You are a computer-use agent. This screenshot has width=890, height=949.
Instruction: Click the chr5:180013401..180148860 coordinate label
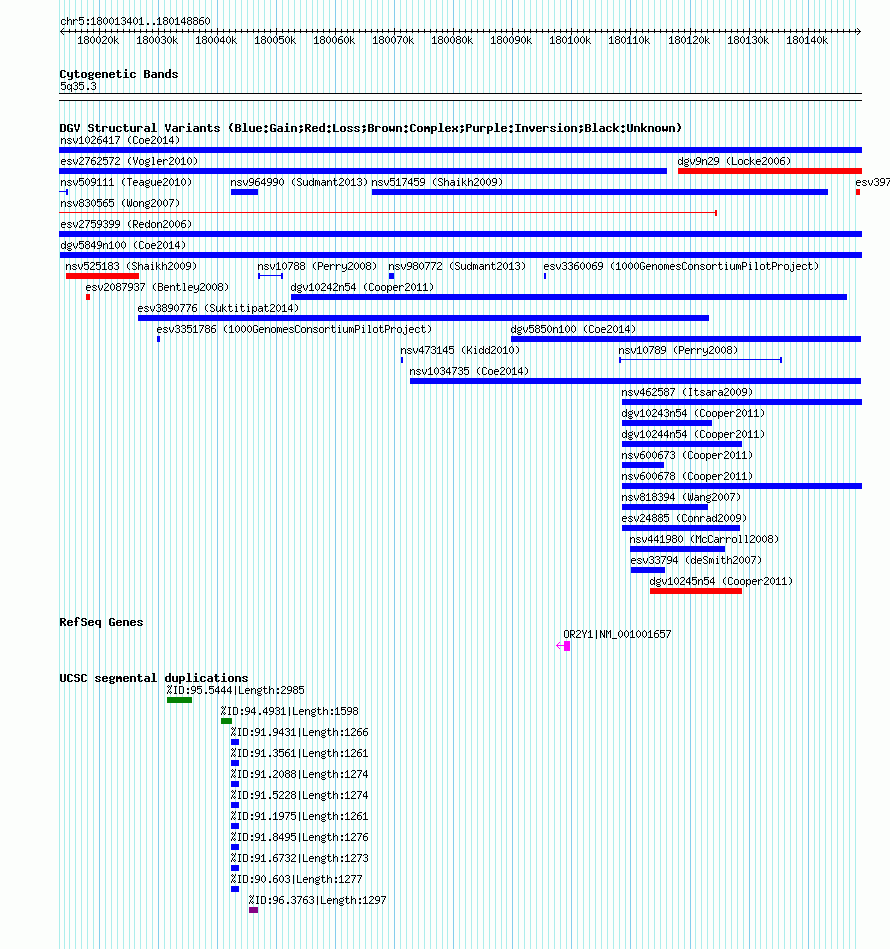click(x=135, y=21)
